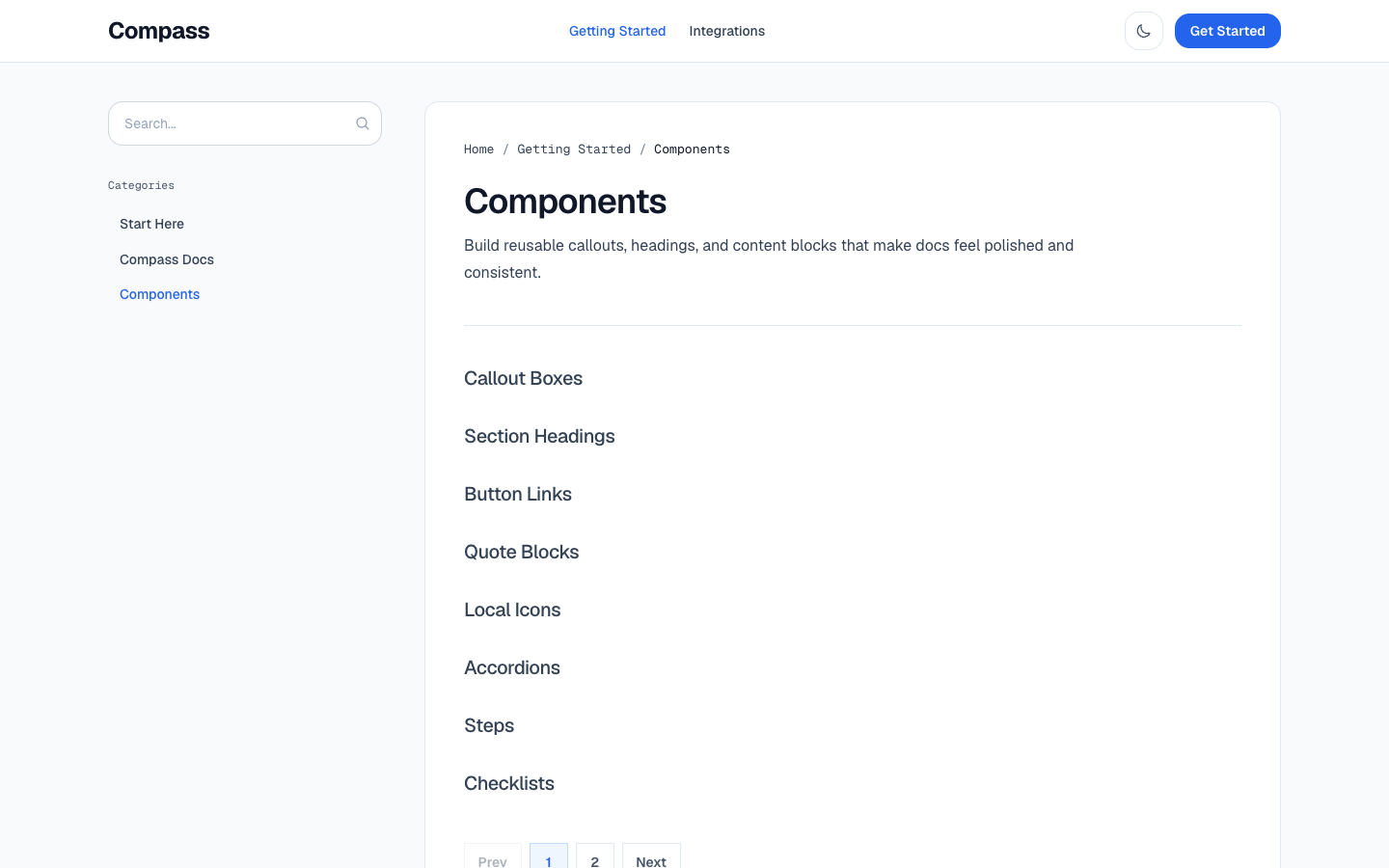
Task: Click Components in the breadcrumb trail
Action: tap(692, 149)
